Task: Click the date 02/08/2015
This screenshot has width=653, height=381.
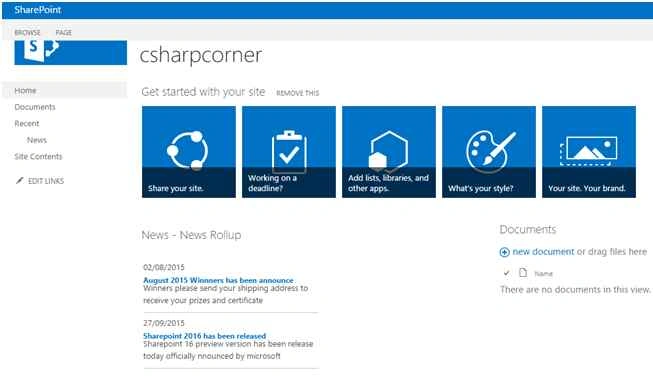Action: (164, 267)
